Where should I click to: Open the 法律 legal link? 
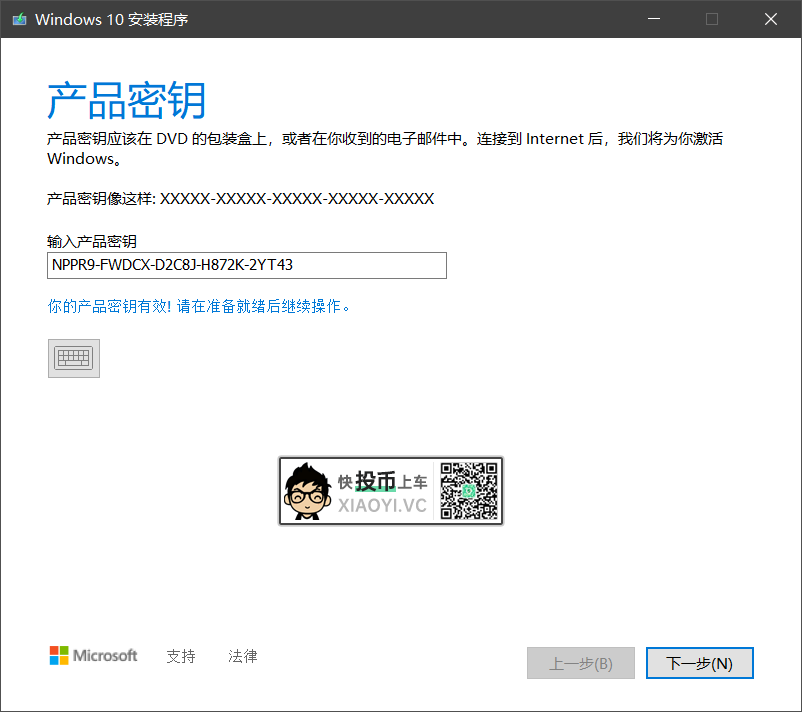(x=242, y=656)
